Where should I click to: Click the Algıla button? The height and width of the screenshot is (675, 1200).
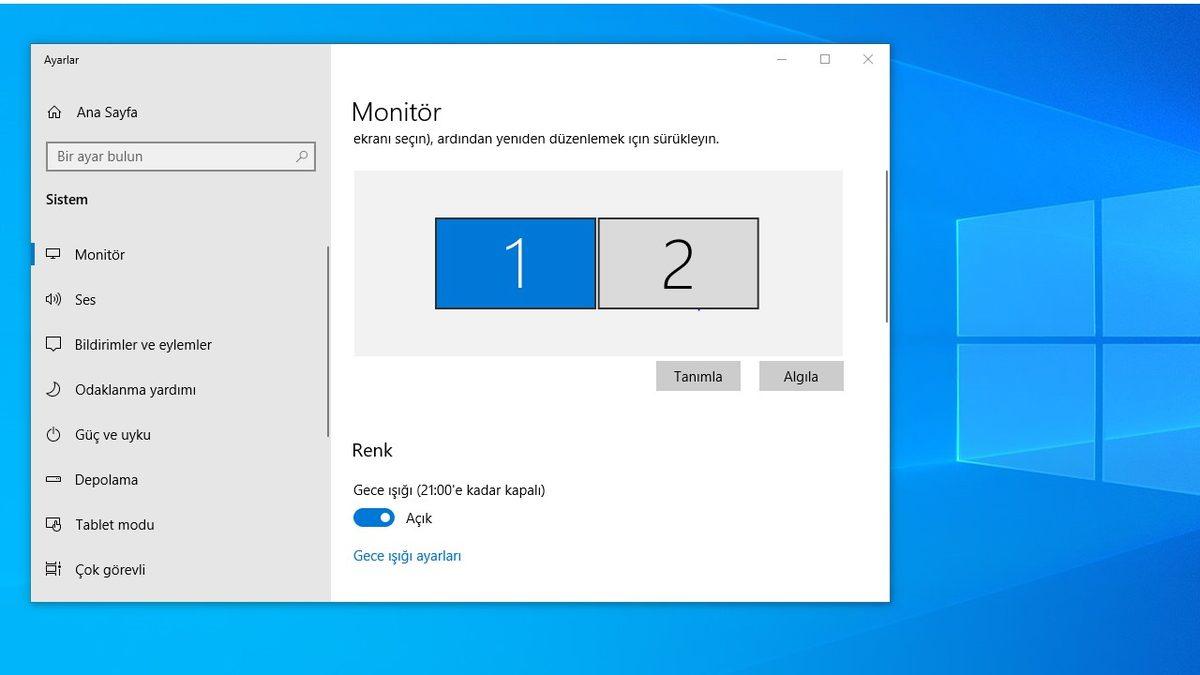801,376
